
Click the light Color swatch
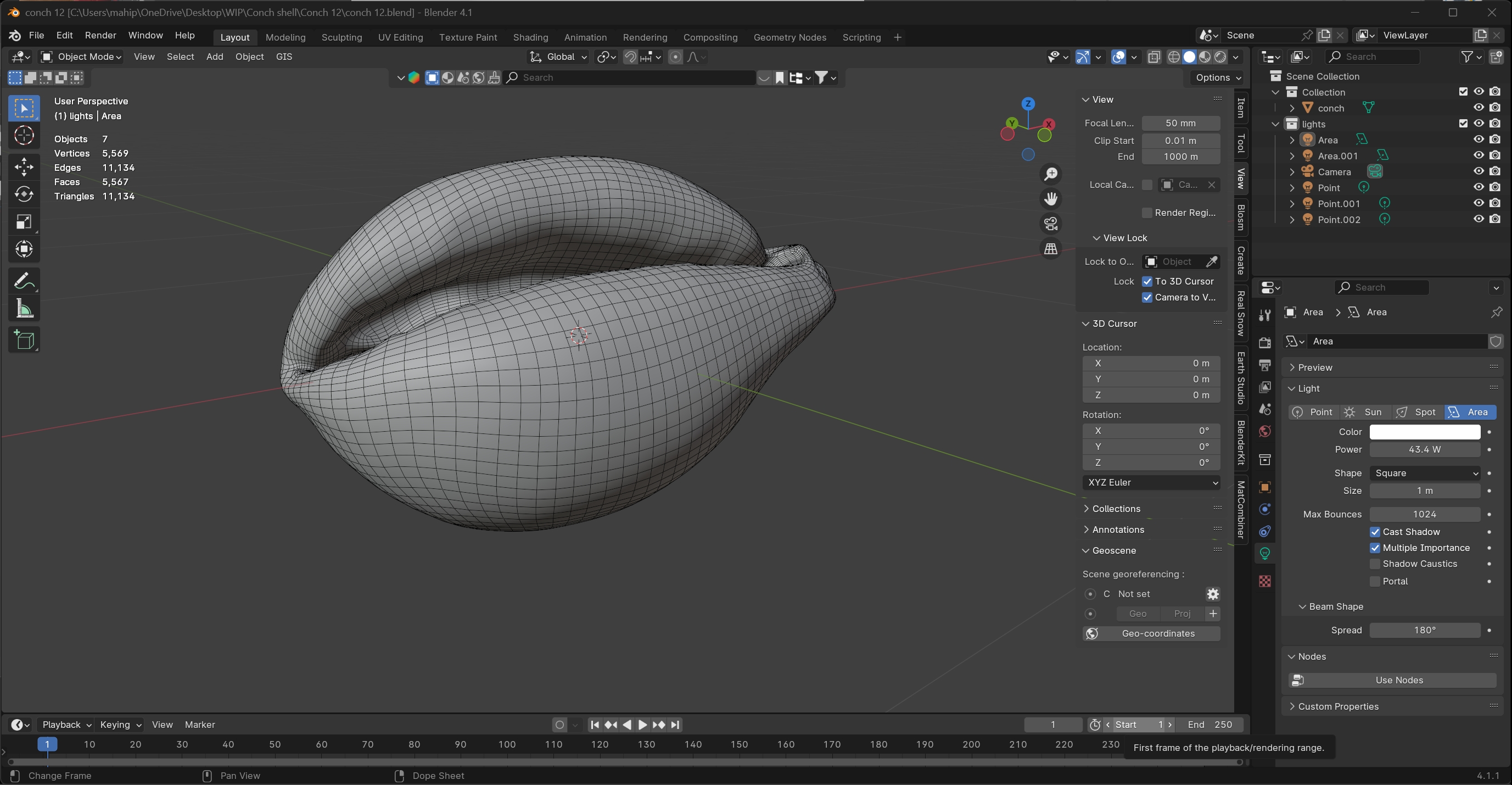[1425, 432]
